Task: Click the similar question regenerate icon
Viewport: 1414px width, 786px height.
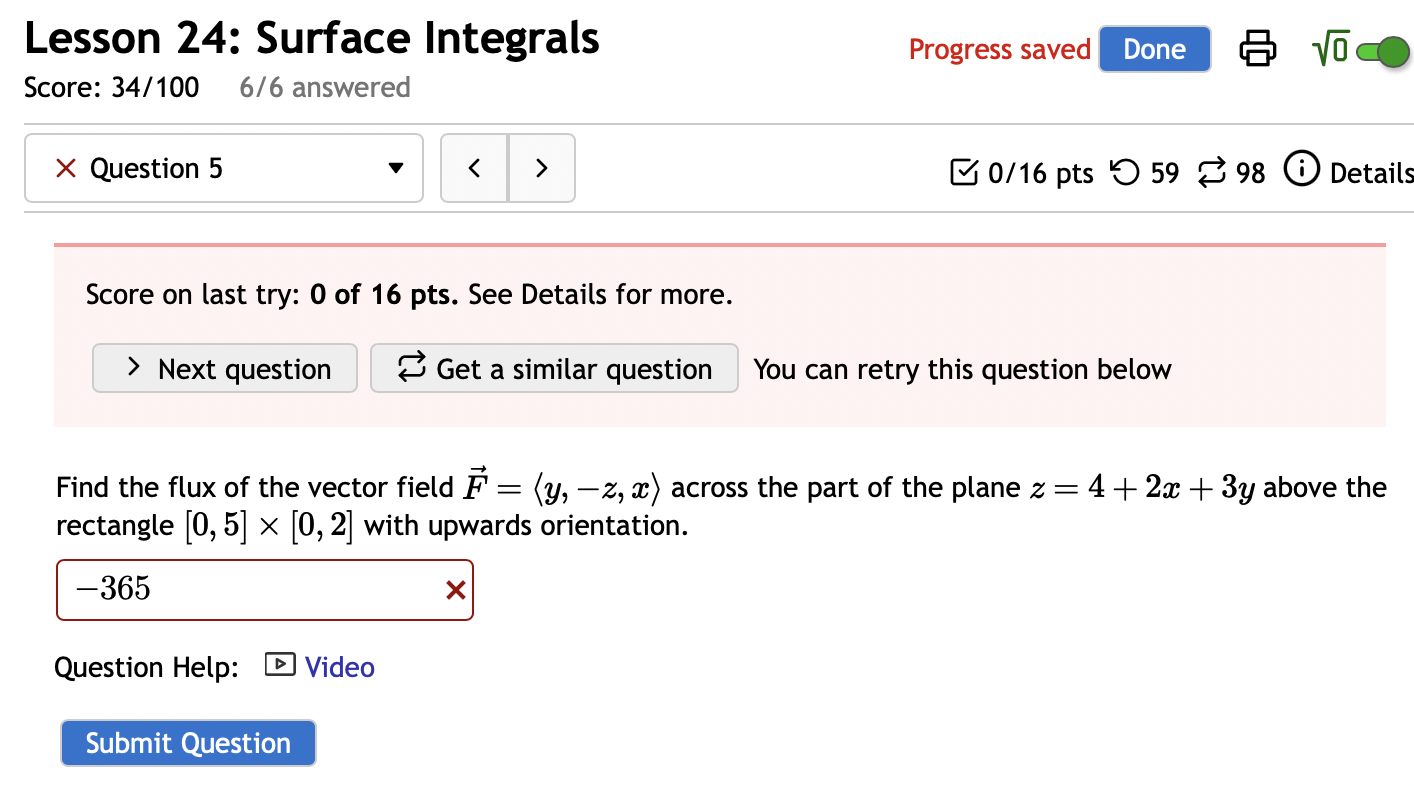Action: [x=1210, y=172]
